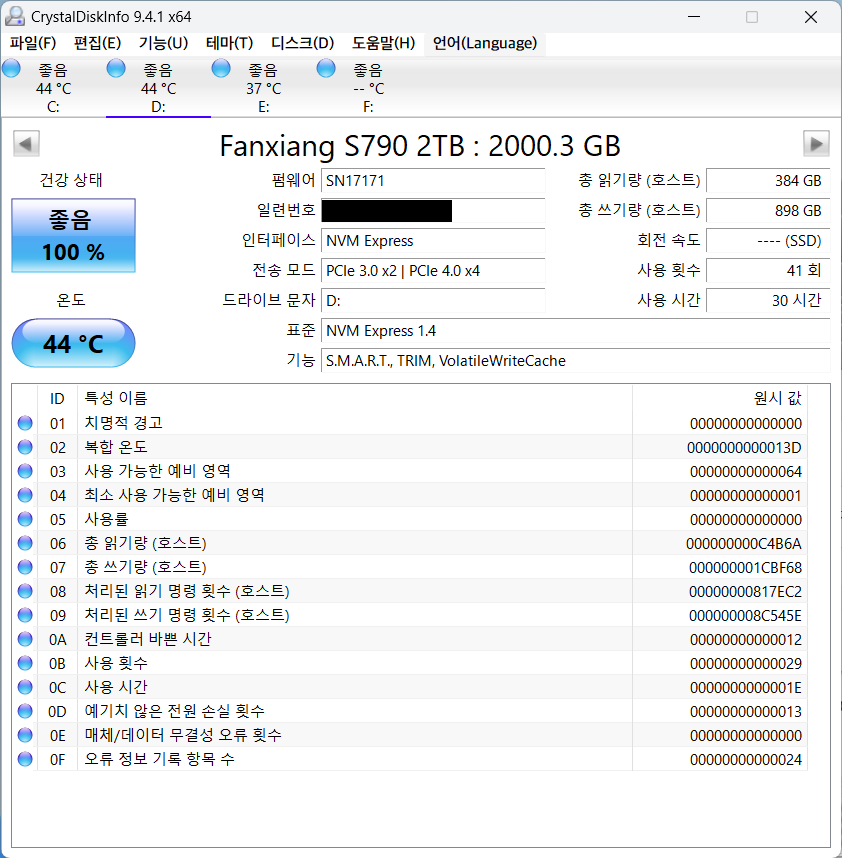Click status orb of attribute 01 치명적 경고
The width and height of the screenshot is (842, 858).
point(25,423)
